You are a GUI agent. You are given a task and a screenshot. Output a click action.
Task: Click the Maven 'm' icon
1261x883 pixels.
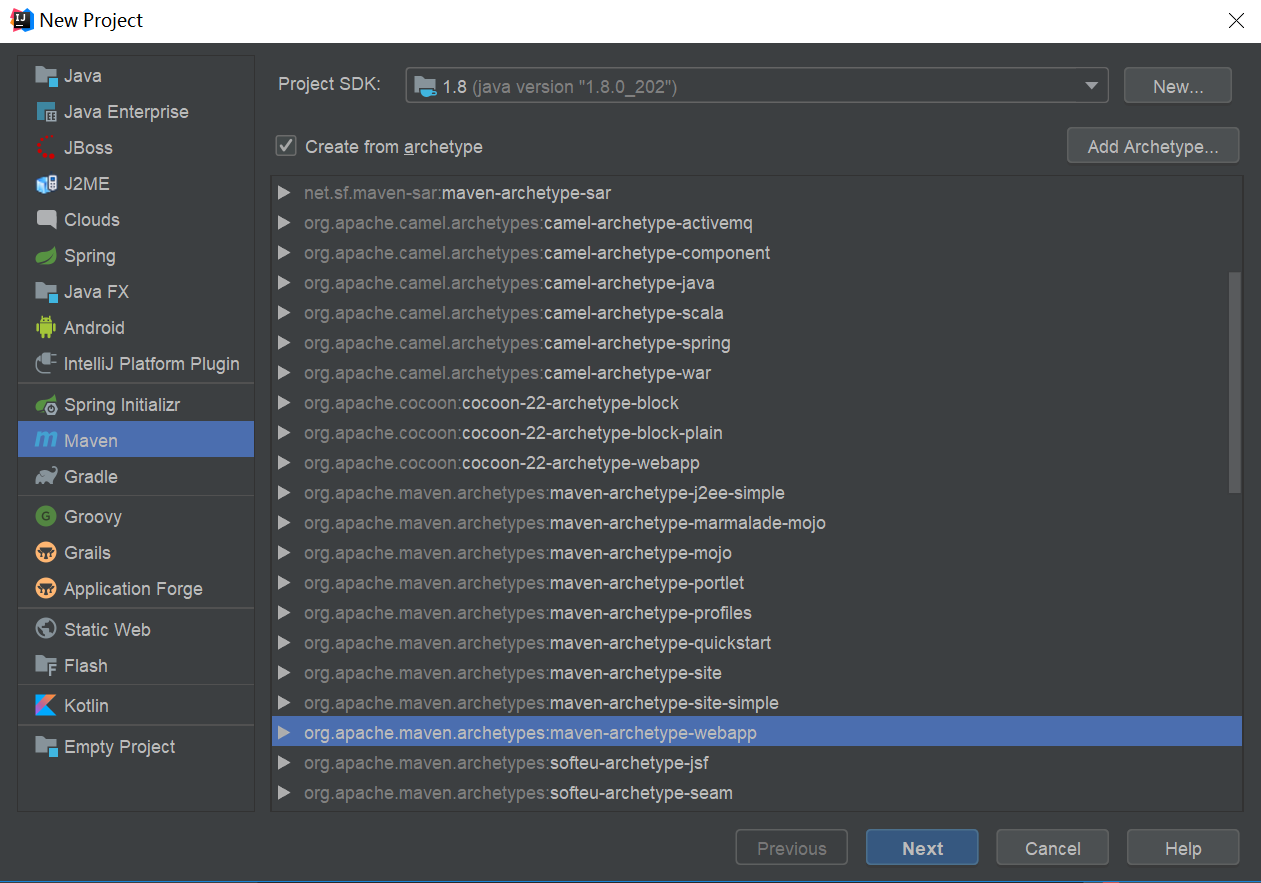pos(46,441)
